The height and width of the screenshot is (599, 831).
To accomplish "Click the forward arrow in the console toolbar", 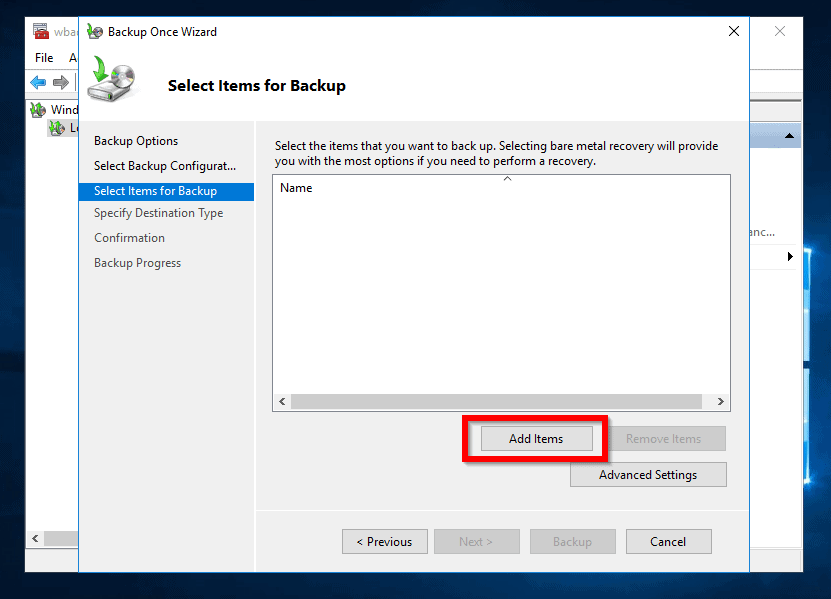I will tap(61, 83).
